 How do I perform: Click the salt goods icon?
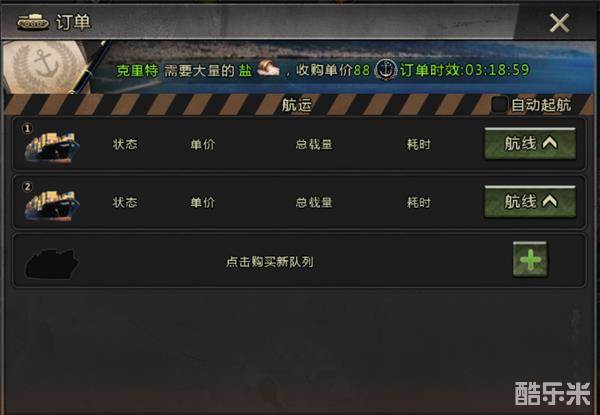(x=268, y=69)
